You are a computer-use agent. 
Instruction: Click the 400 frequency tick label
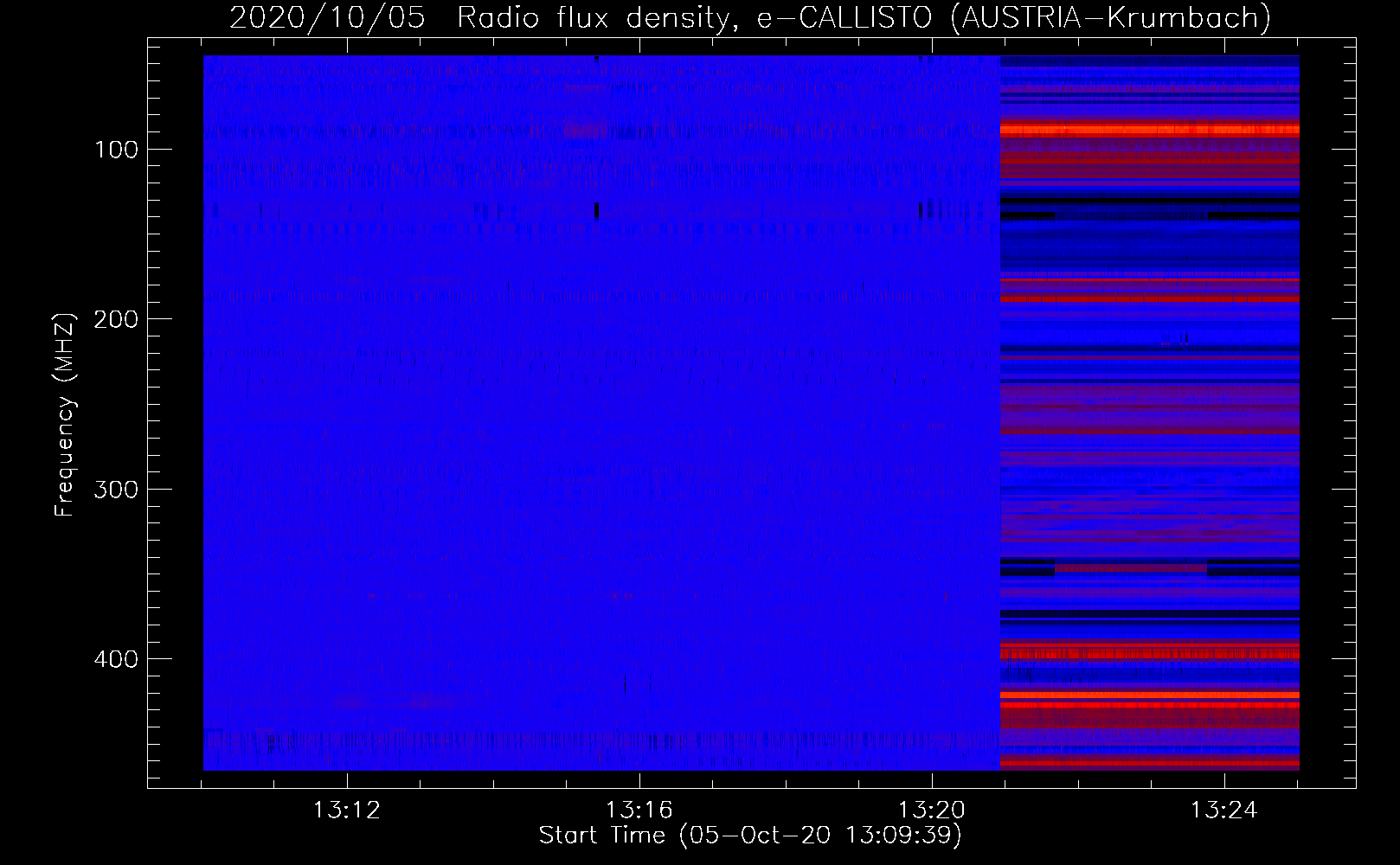click(x=116, y=659)
